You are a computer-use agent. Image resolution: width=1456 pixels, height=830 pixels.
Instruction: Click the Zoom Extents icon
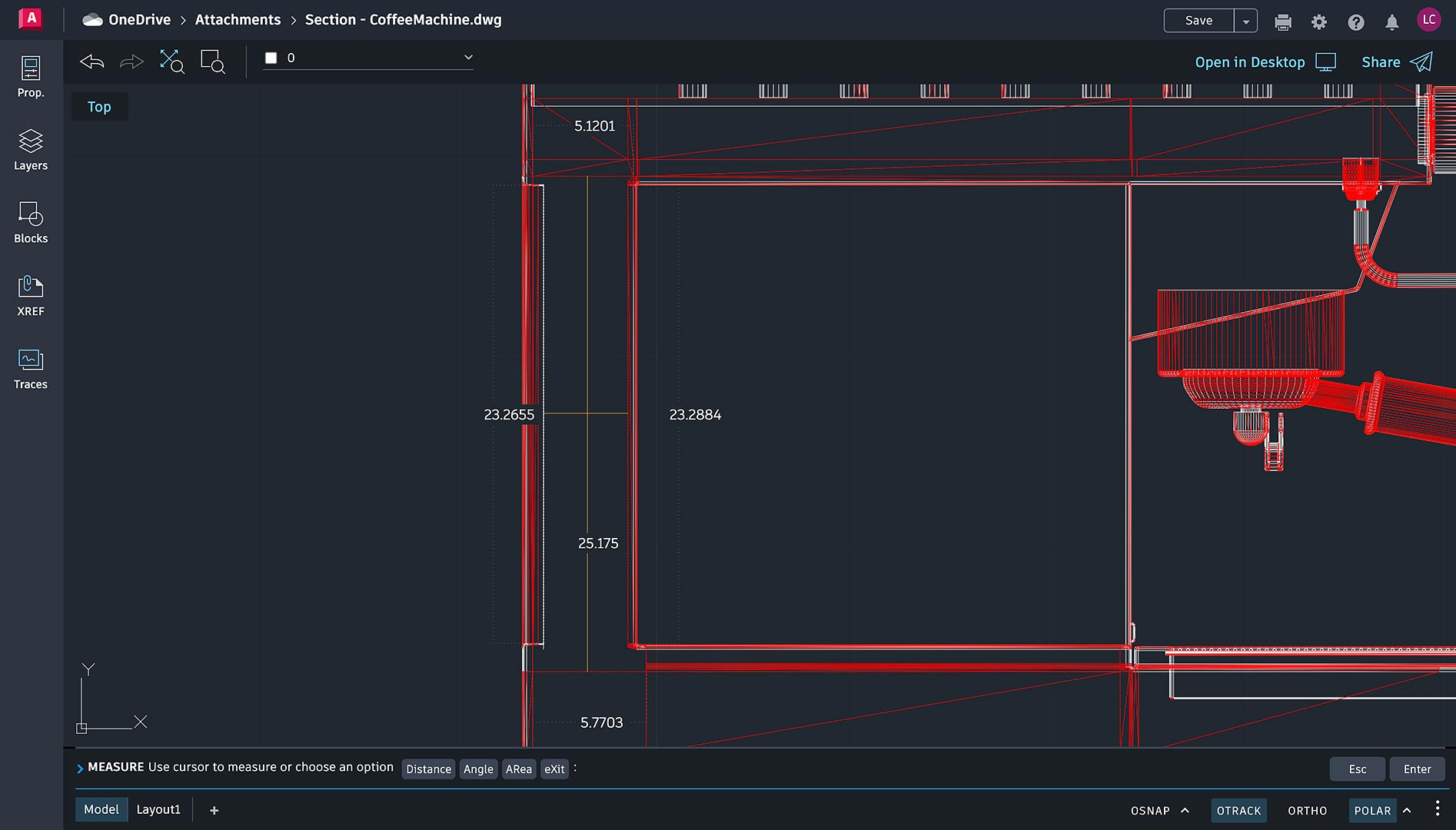pyautogui.click(x=171, y=61)
